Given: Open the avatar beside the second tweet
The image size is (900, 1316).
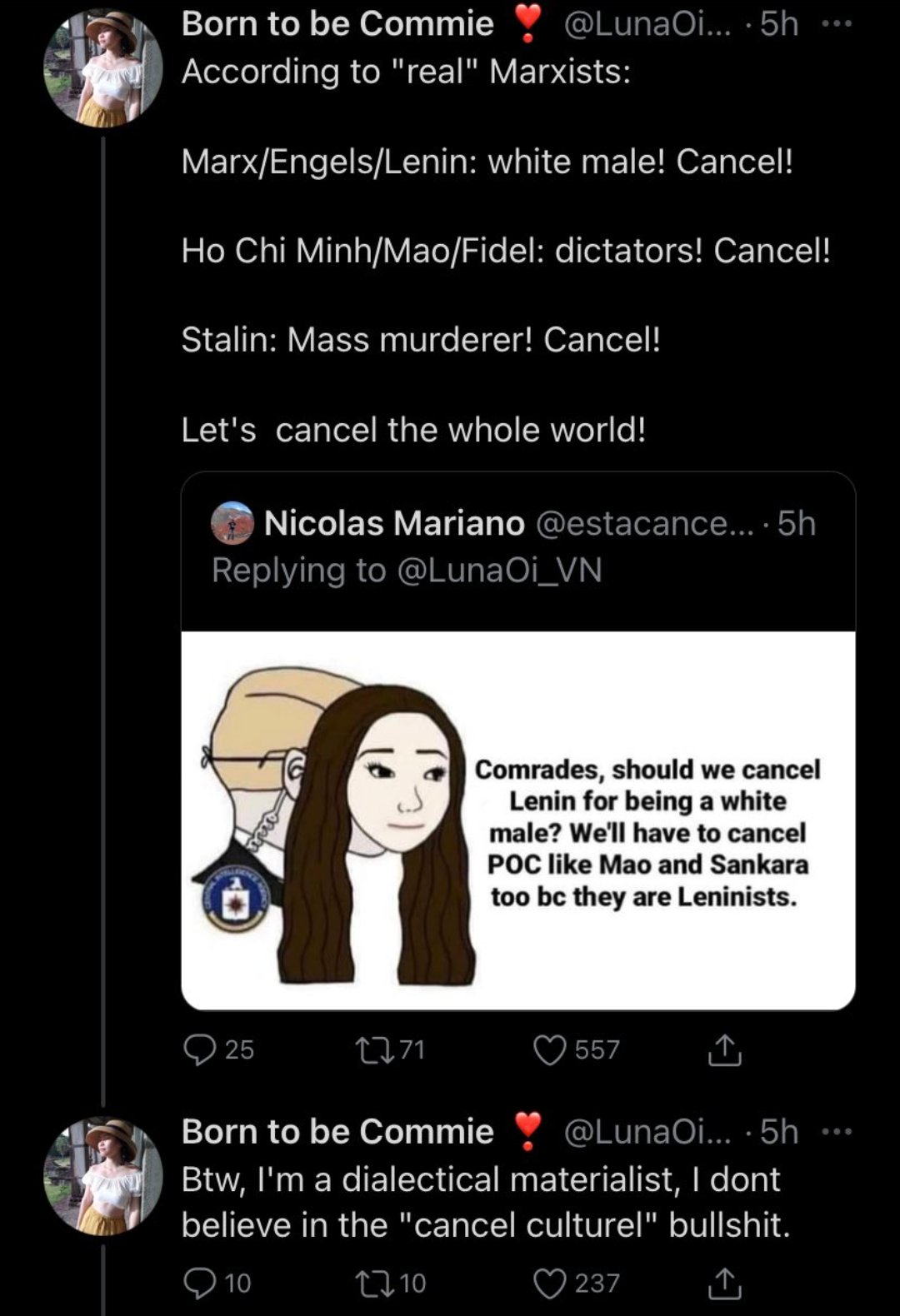Looking at the screenshot, I should [x=103, y=1176].
